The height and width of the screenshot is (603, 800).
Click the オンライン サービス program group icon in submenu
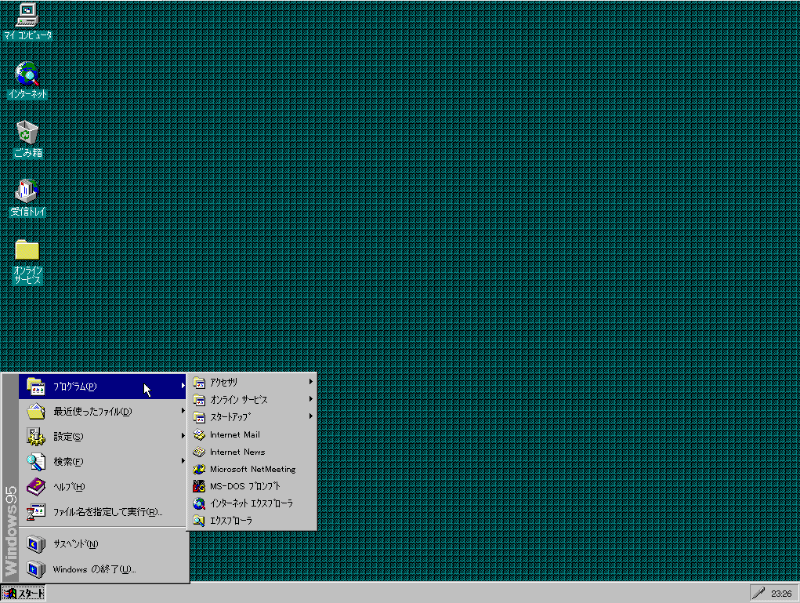pos(199,400)
